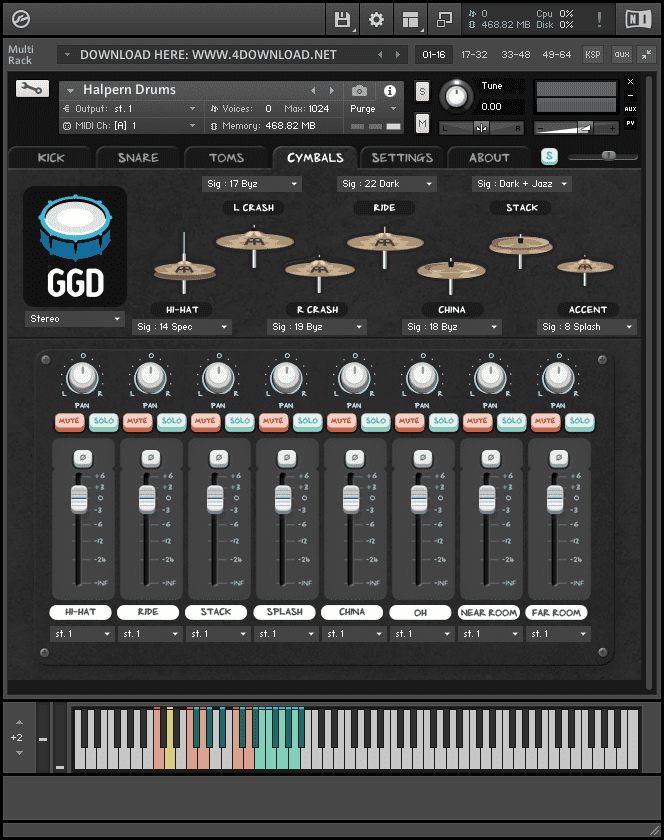Open the instrument info icon
This screenshot has height=840, width=664.
[x=390, y=91]
